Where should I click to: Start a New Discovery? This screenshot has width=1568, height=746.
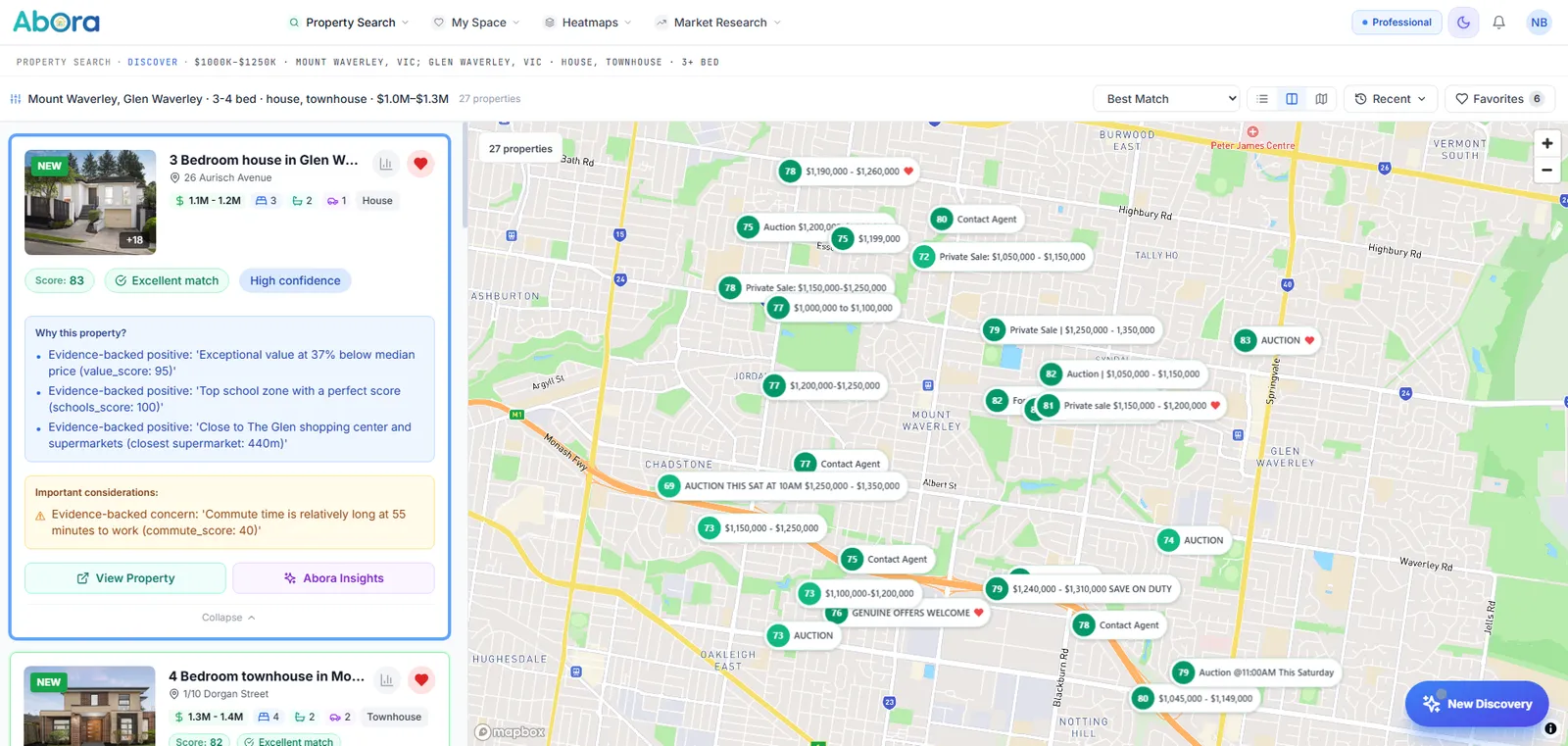[x=1477, y=704]
